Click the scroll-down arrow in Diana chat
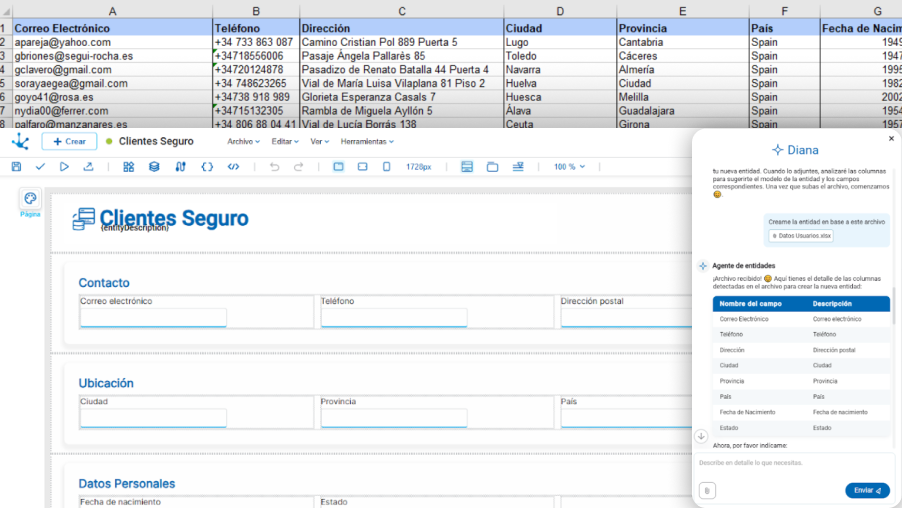The width and height of the screenshot is (902, 508). 701,436
